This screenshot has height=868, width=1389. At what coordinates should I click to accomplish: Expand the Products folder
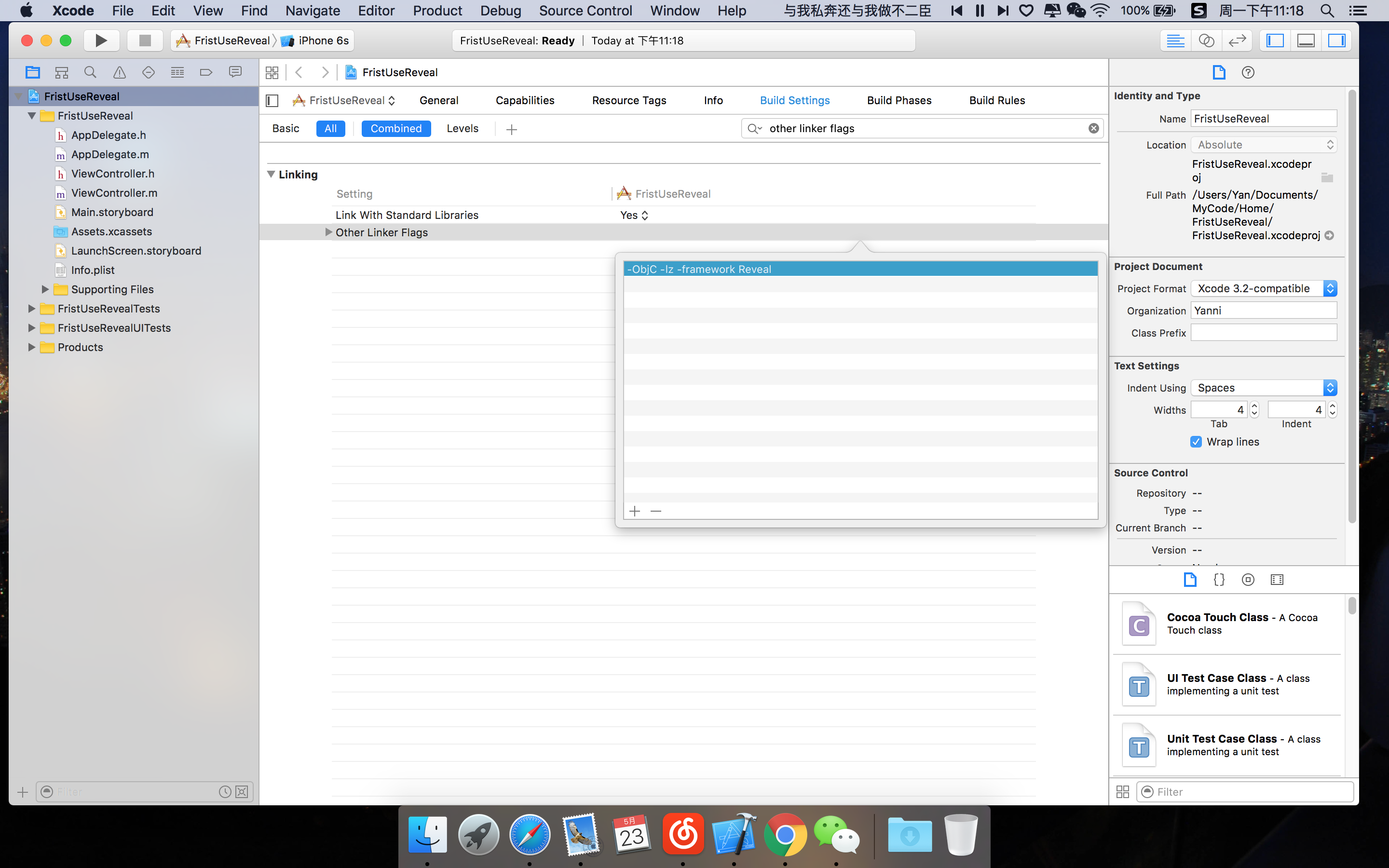tap(31, 347)
